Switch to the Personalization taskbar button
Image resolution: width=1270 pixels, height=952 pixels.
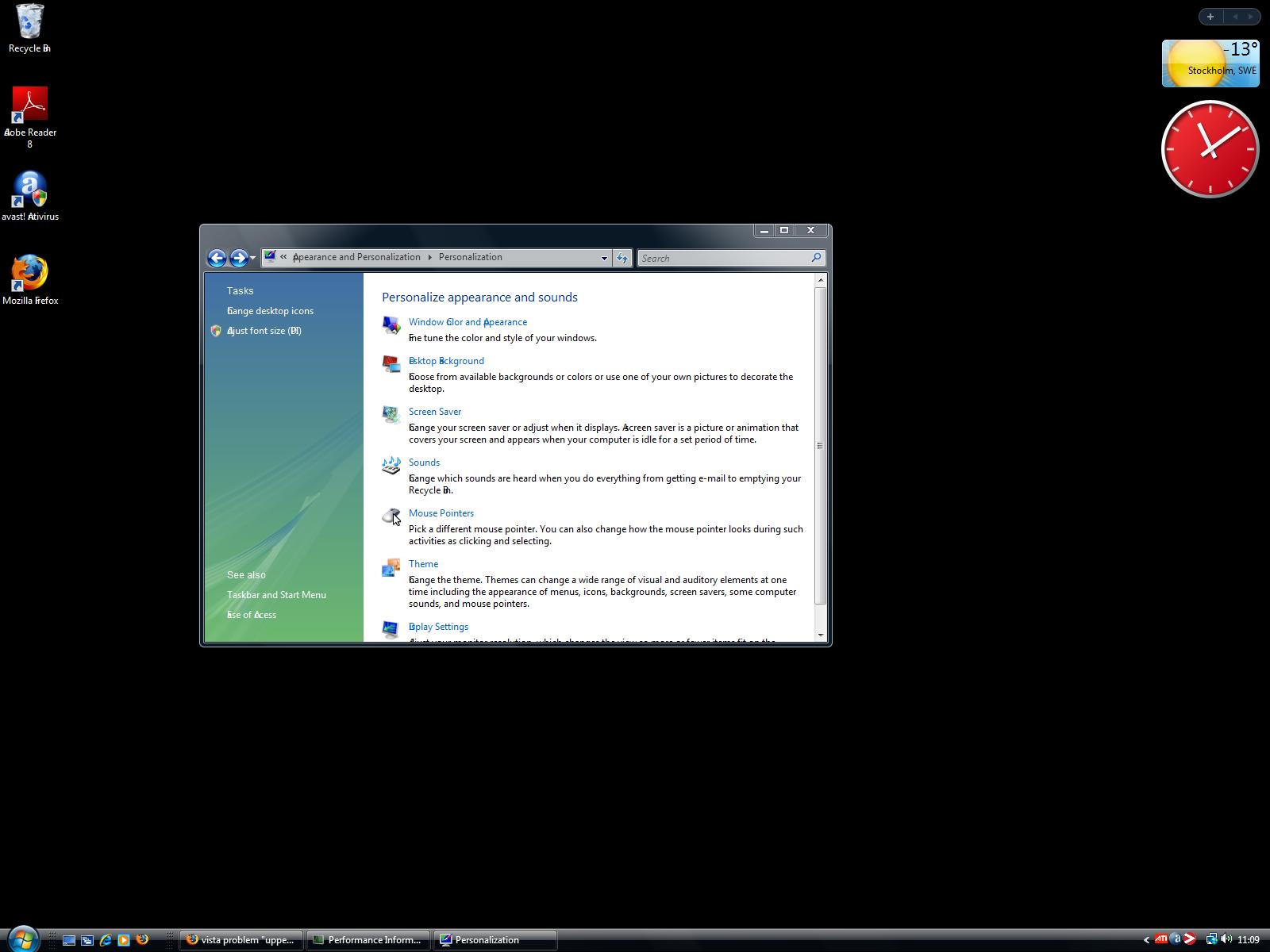pos(495,940)
